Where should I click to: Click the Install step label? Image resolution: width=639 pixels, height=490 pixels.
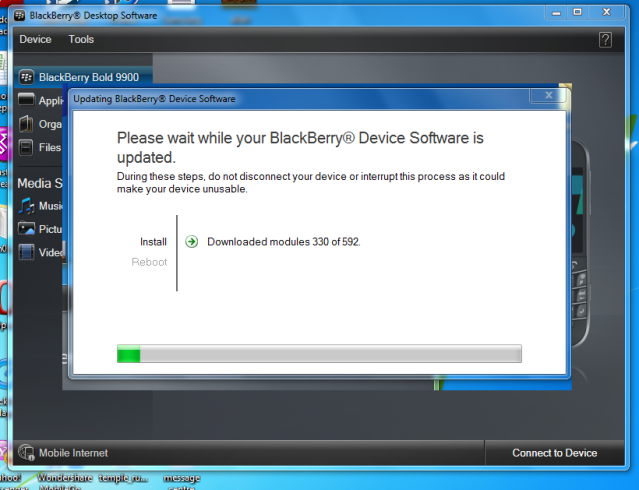point(153,242)
